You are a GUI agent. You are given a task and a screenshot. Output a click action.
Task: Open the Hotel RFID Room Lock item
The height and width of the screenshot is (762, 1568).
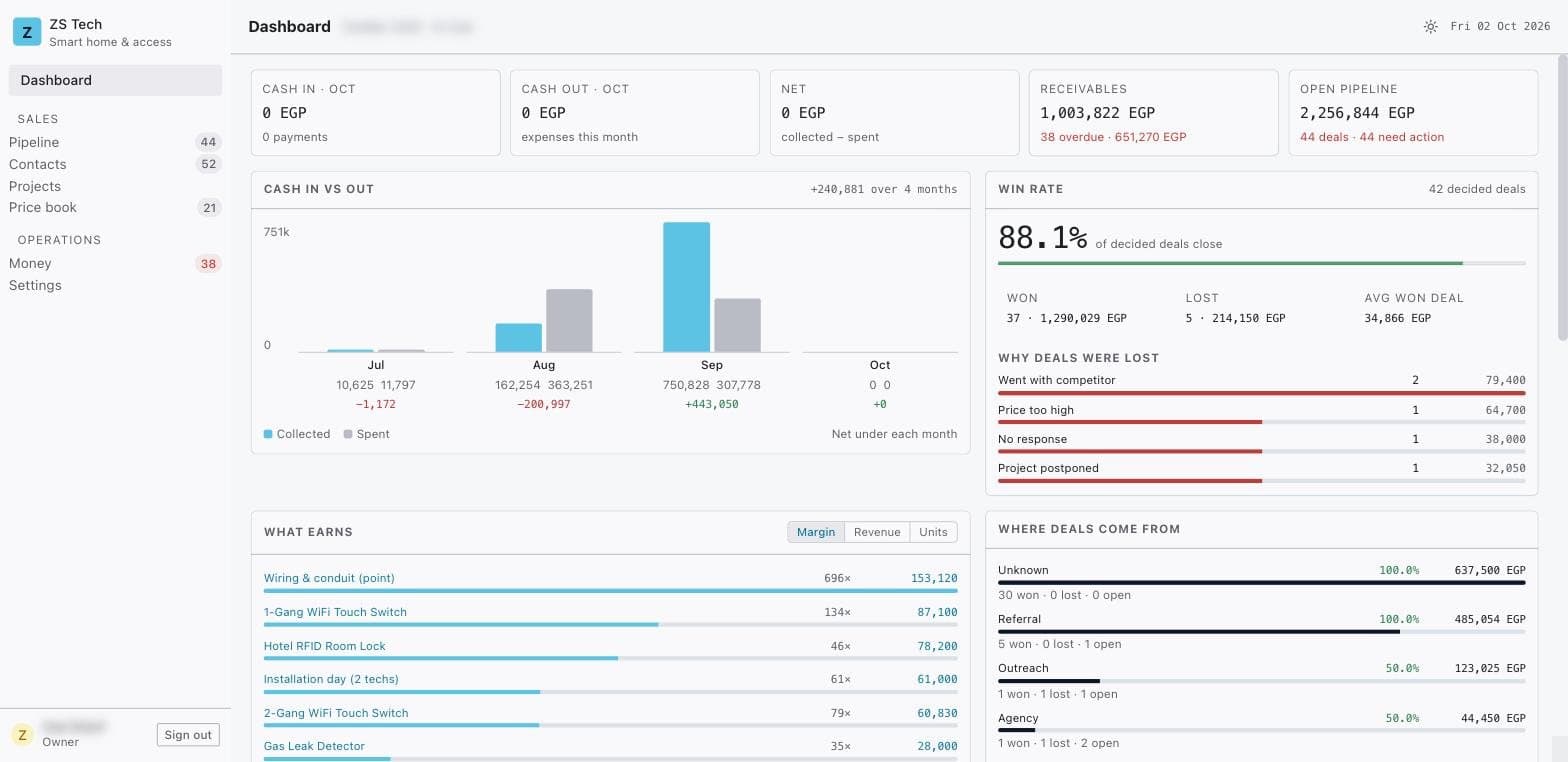click(x=324, y=646)
